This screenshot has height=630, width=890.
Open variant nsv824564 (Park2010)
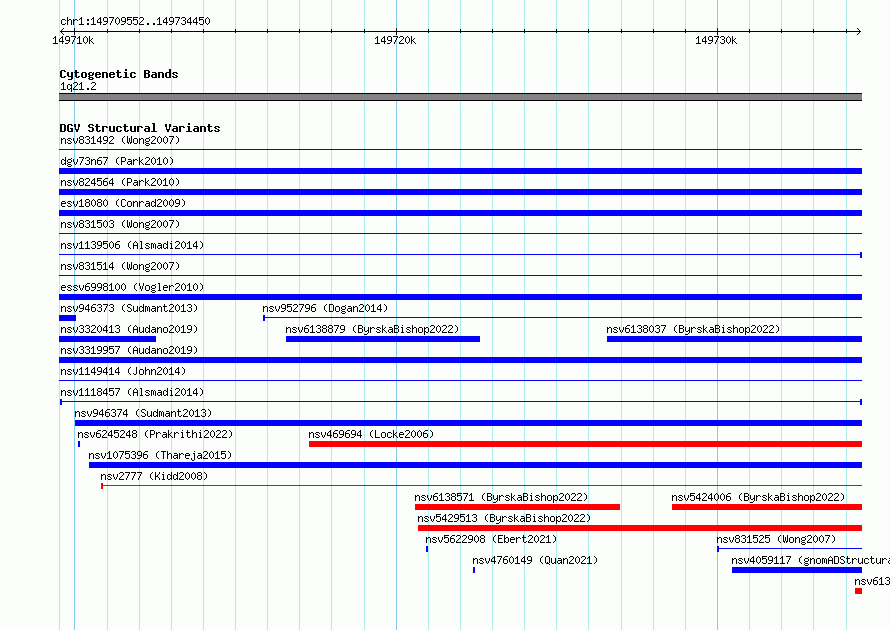tap(120, 182)
